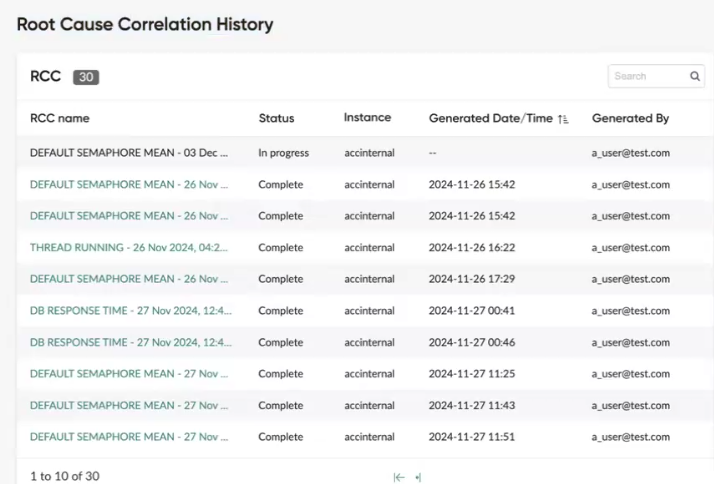
Task: Click the RCC count badge showing 30
Action: [86, 77]
